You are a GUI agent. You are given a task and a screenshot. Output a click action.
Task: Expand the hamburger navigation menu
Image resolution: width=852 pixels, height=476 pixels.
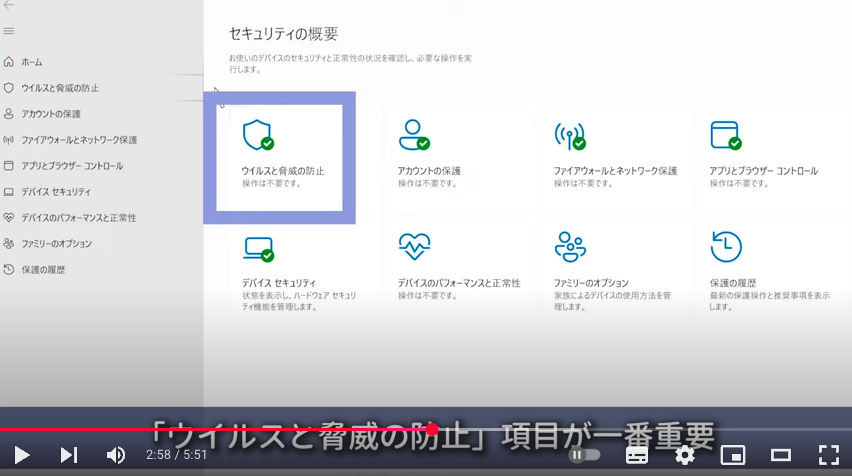9,31
